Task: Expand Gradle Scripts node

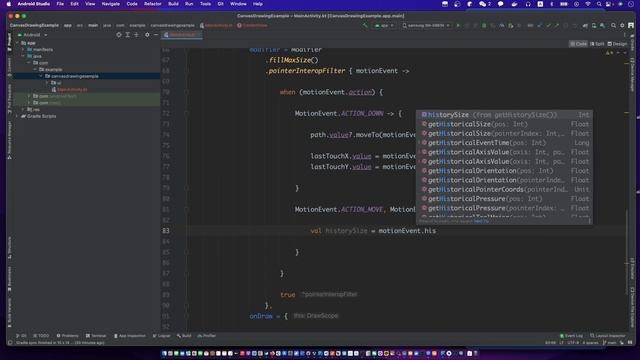Action: pos(18,116)
